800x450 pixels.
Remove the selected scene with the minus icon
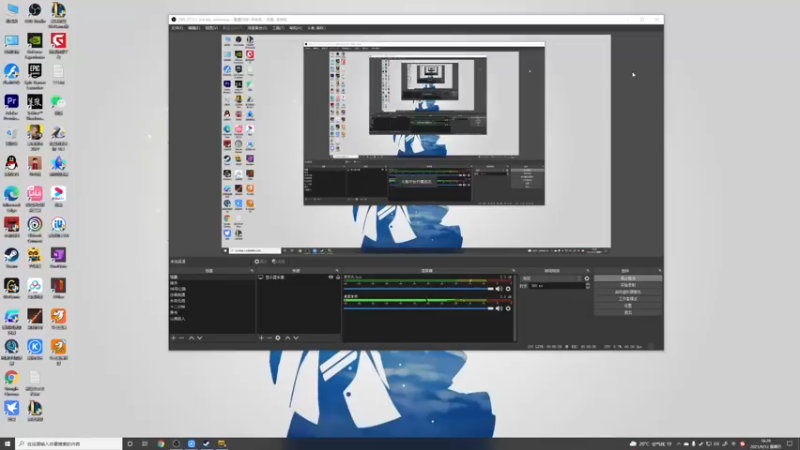(x=182, y=338)
